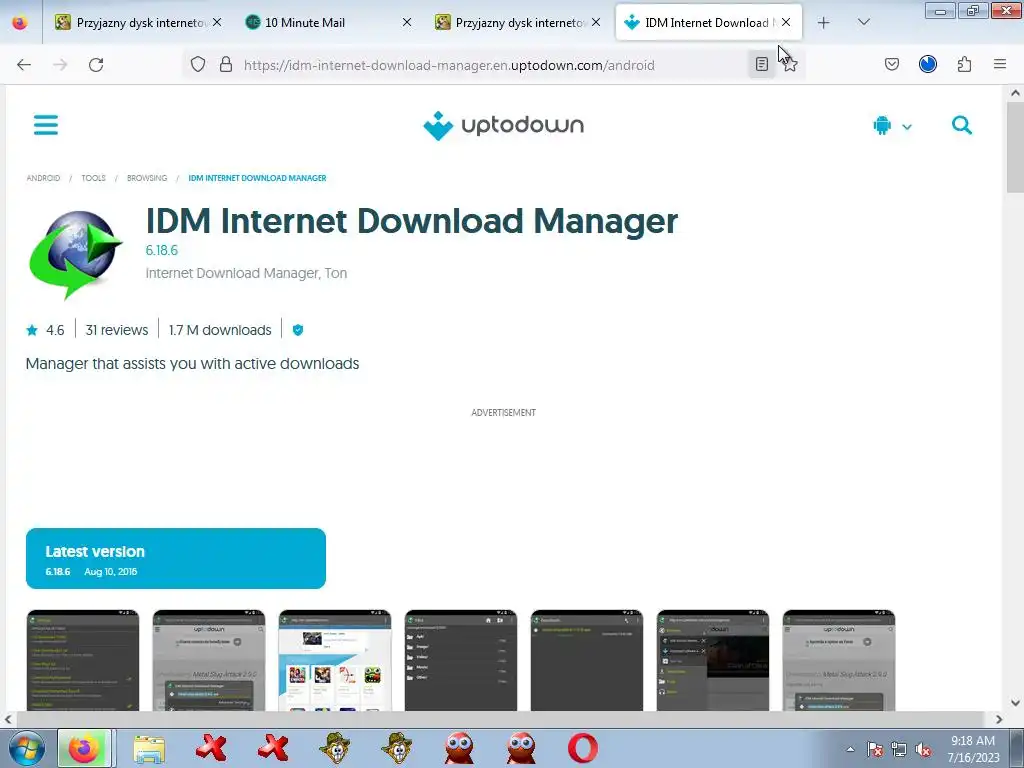Screen dimensions: 1024x768
Task: Click the scroll down arrow
Action: coord(1015,703)
